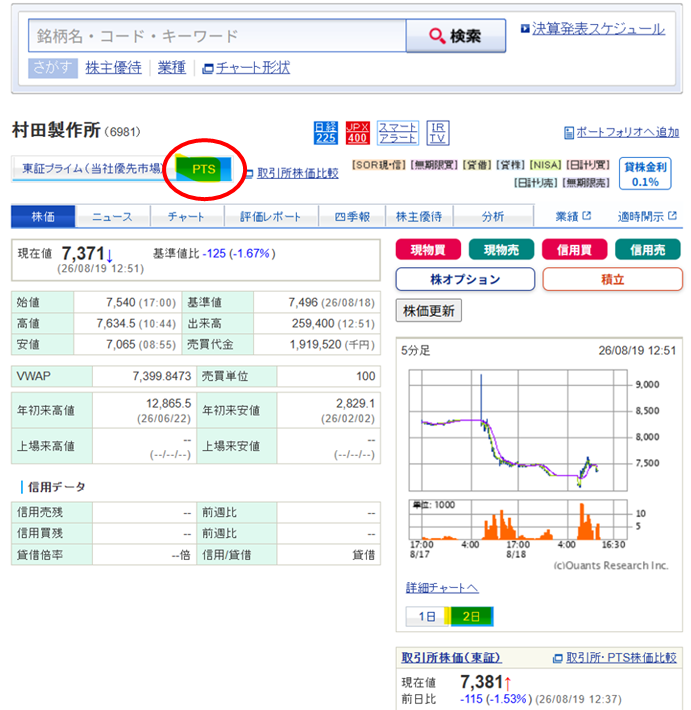Viewport: 691px width, 710px height.
Task: Switch to the チャート tab
Action: coord(186,216)
